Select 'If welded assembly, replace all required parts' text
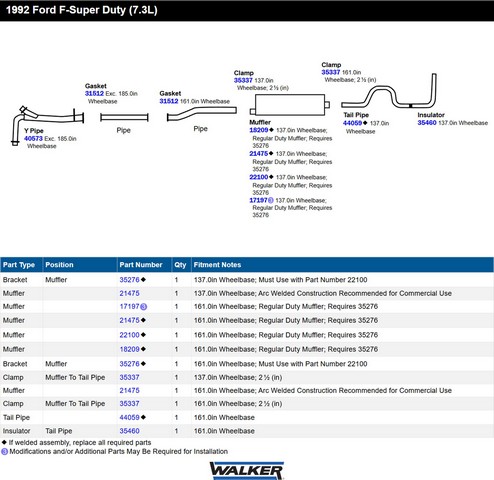This screenshot has height=480, width=494. [x=80, y=443]
